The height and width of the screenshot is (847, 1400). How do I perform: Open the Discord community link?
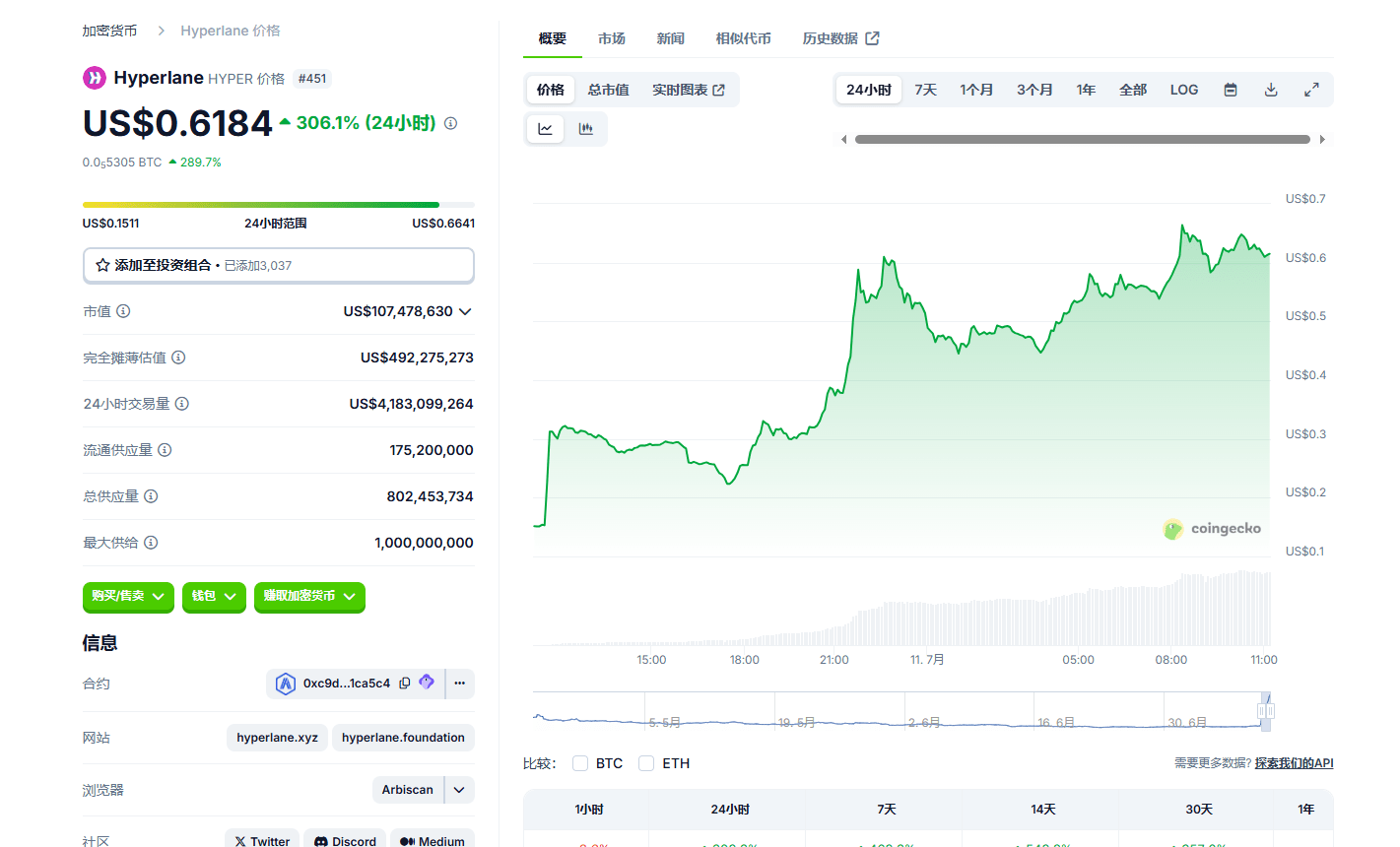344,840
